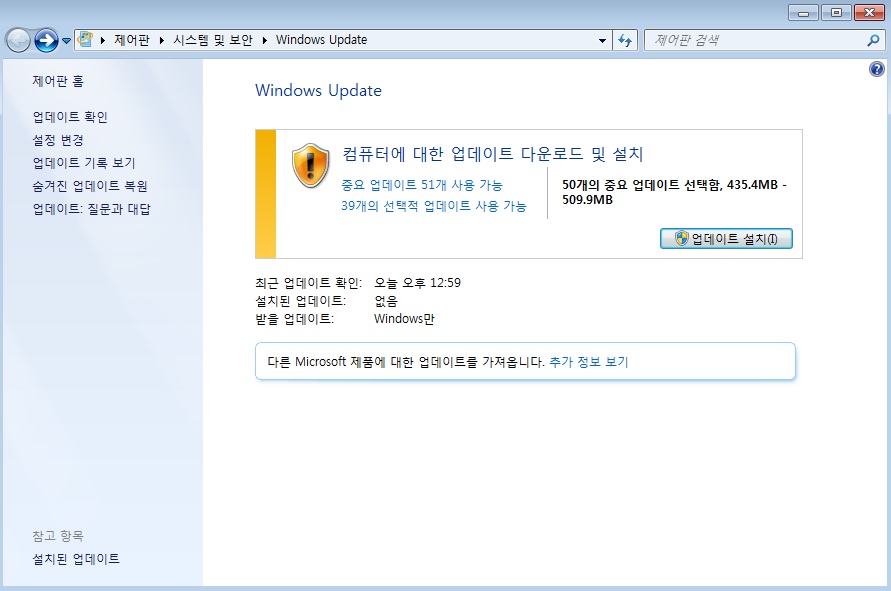This screenshot has height=591, width=891.
Task: Follow the 추가 정보 보기 link
Action: (589, 362)
